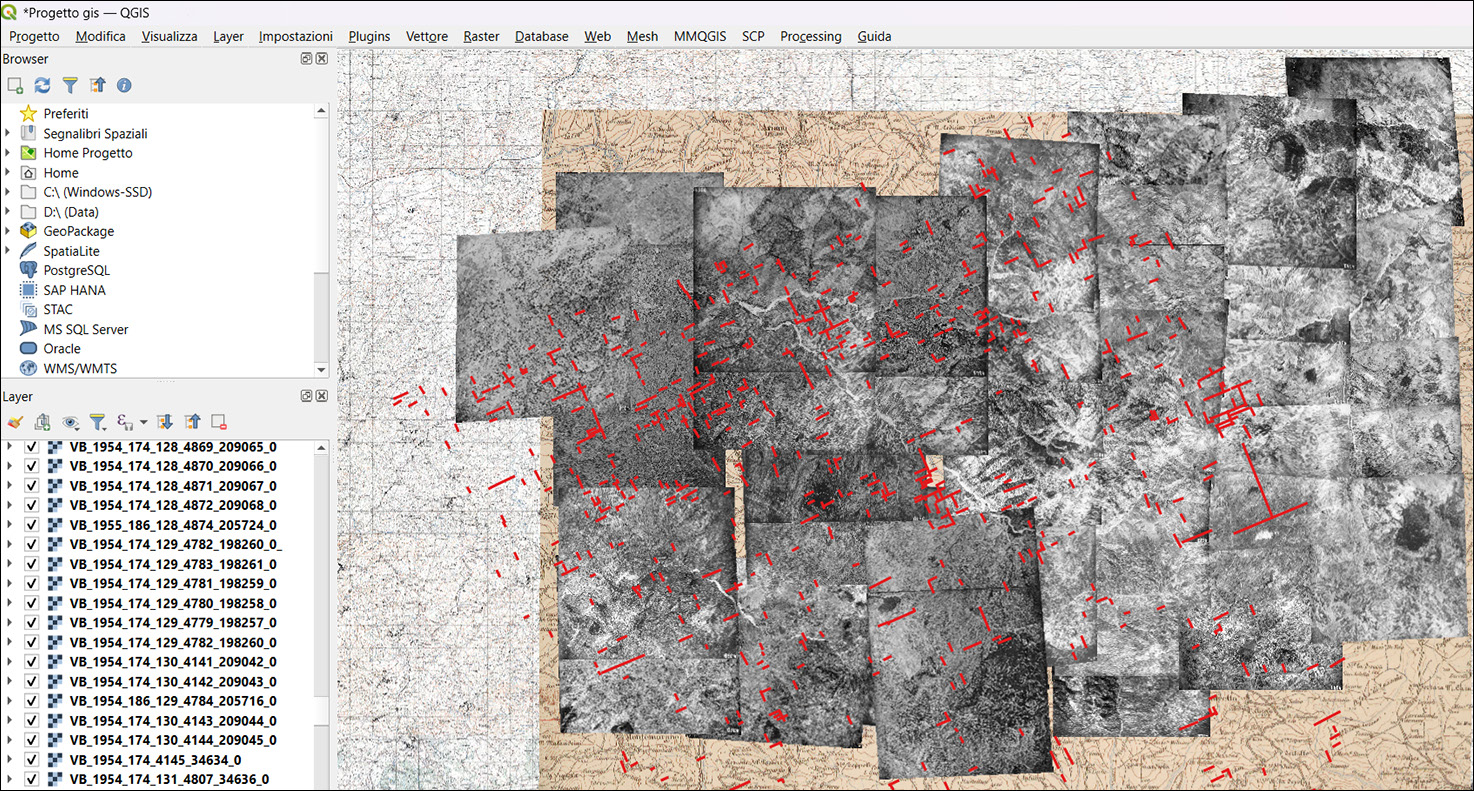Expand the GeoPackage tree node
This screenshot has width=1474, height=791.
click(8, 232)
